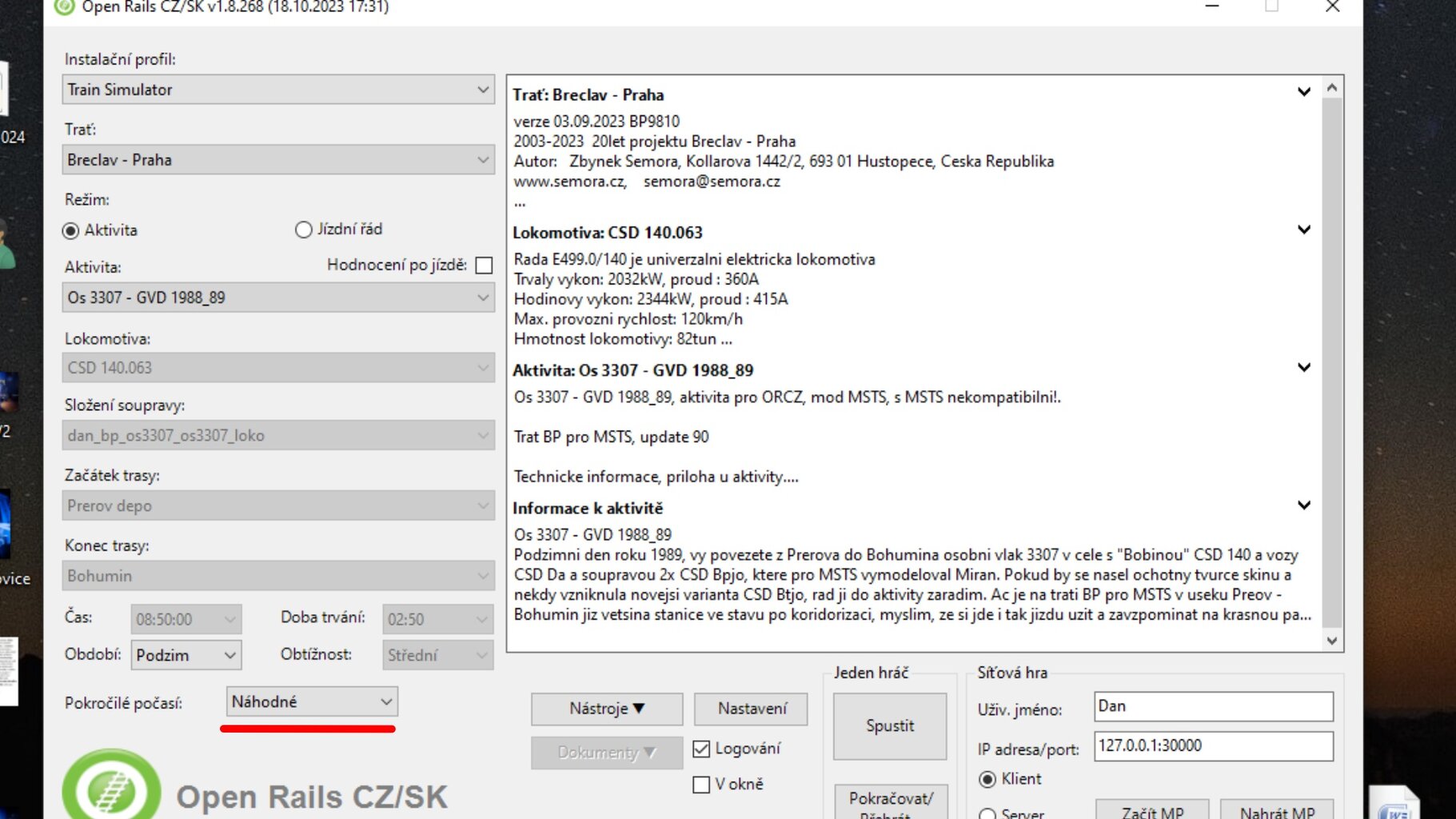Select the Server radio button
Viewport: 1456px width, 819px height.
(x=987, y=813)
